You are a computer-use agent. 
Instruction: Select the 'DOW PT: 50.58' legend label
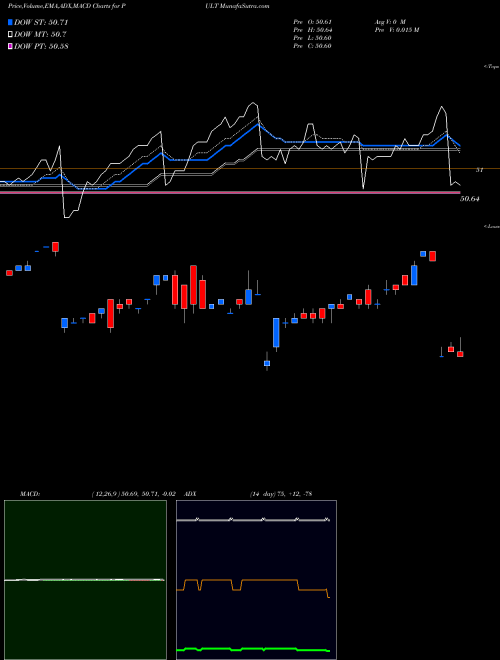coord(41,46)
